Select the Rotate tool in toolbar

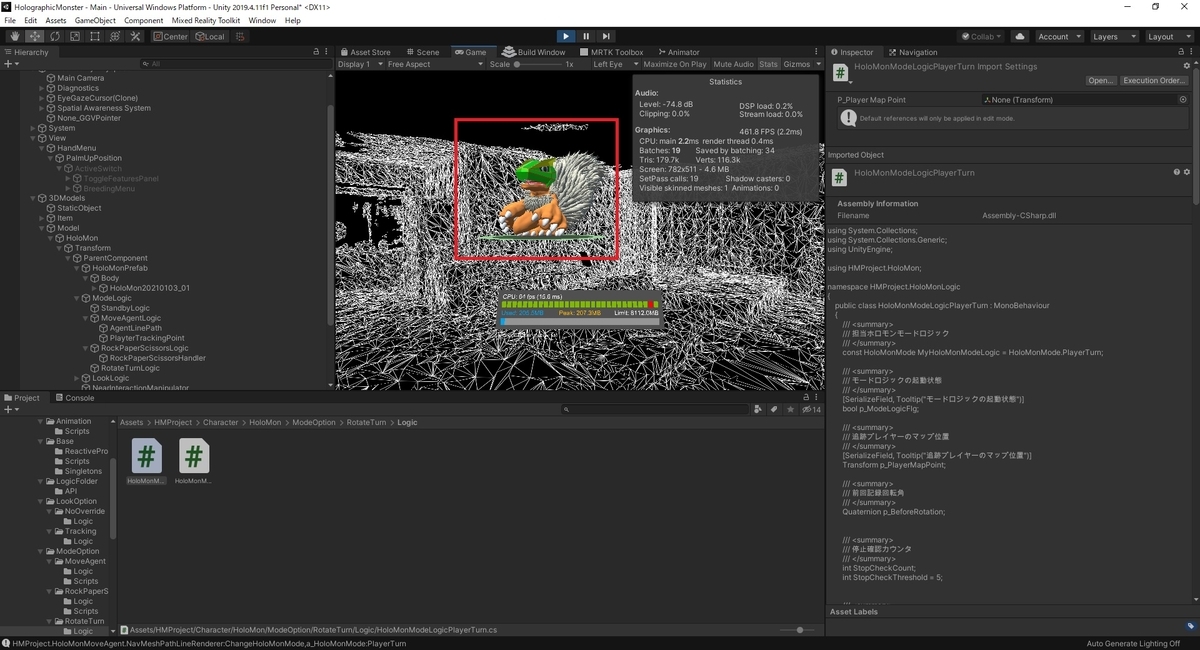click(54, 36)
